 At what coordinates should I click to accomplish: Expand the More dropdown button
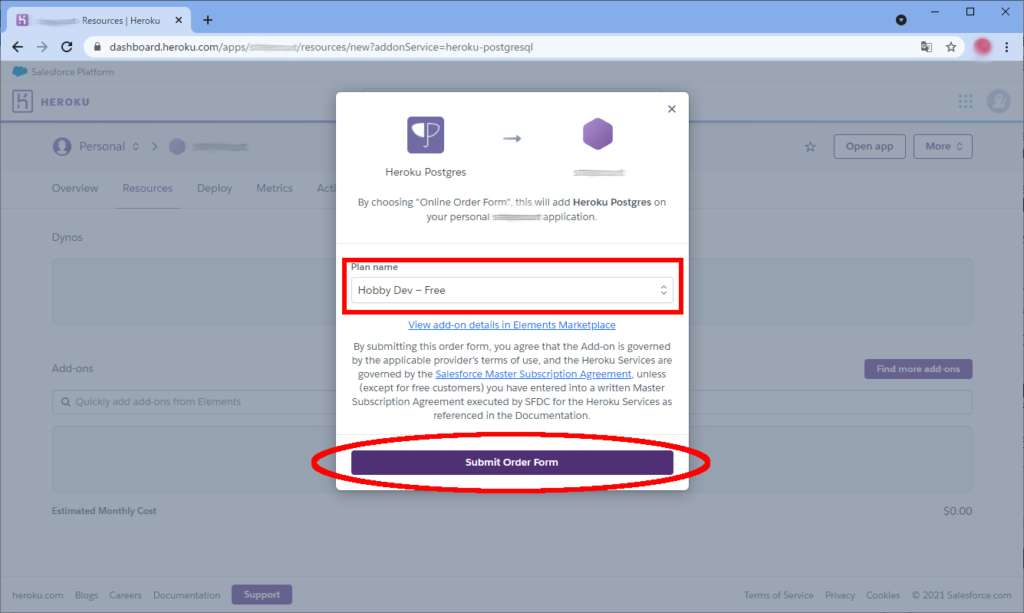coord(944,147)
